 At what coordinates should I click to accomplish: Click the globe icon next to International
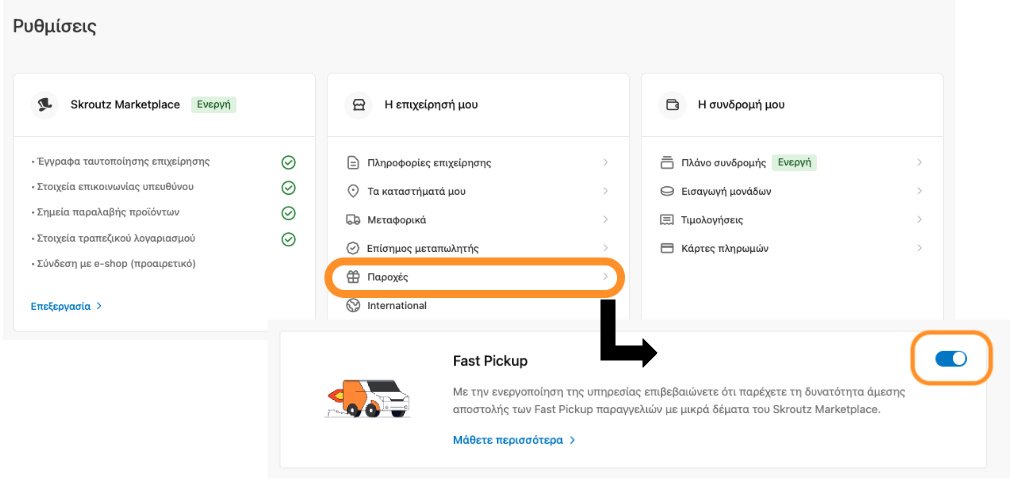click(352, 305)
